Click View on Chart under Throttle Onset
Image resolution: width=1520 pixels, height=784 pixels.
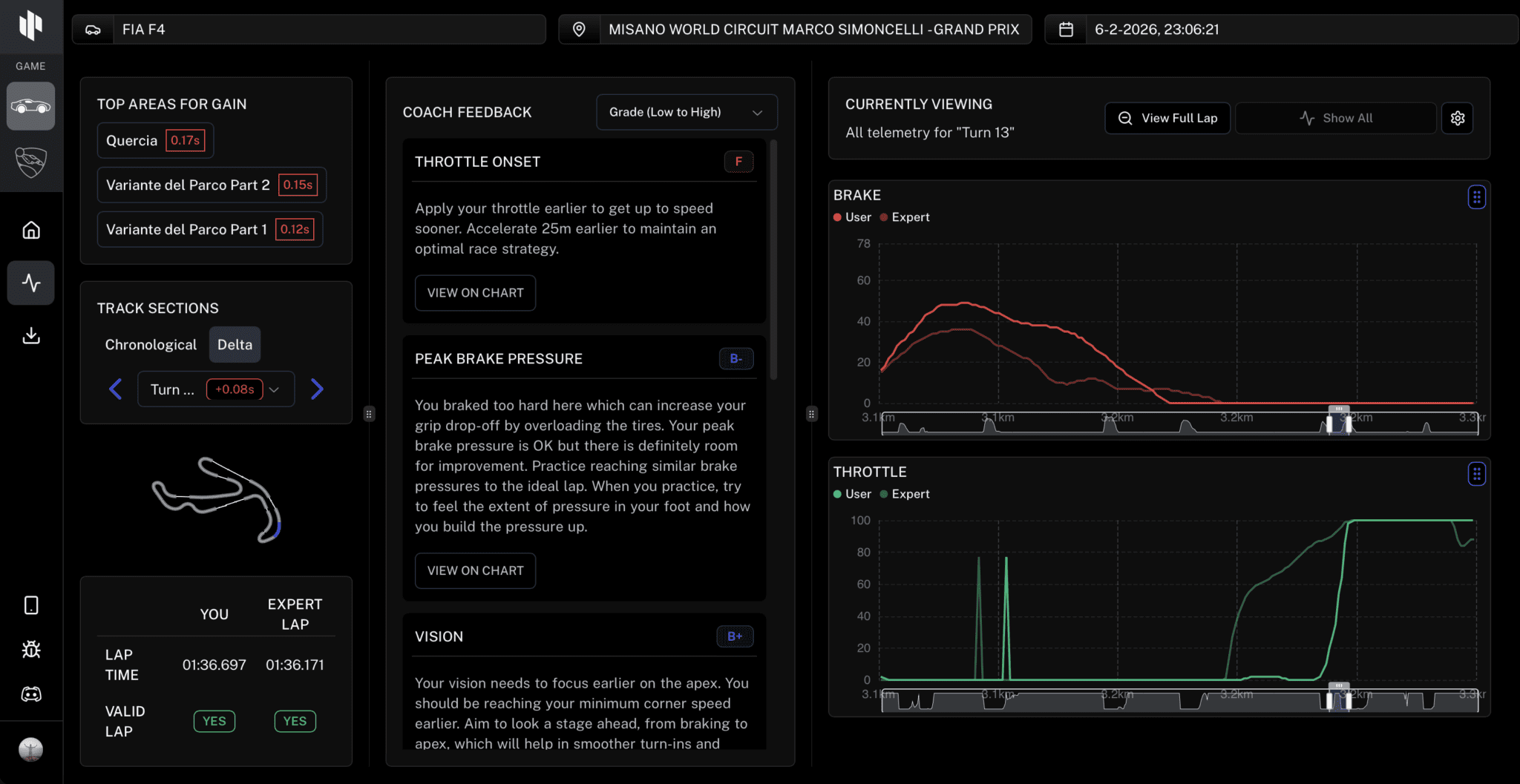[x=475, y=293]
